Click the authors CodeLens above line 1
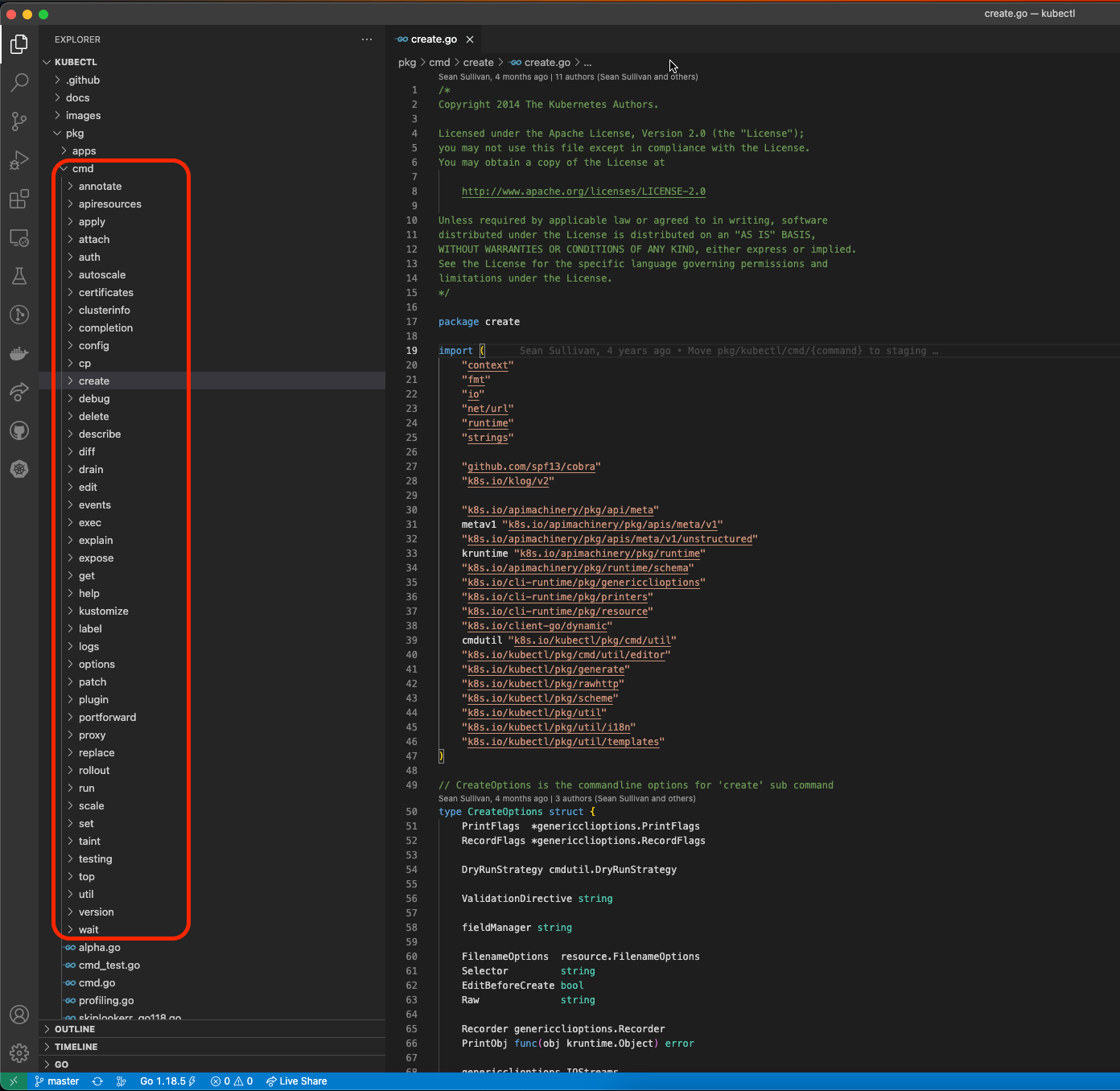Screen dimensions: 1120x1091 coord(568,77)
